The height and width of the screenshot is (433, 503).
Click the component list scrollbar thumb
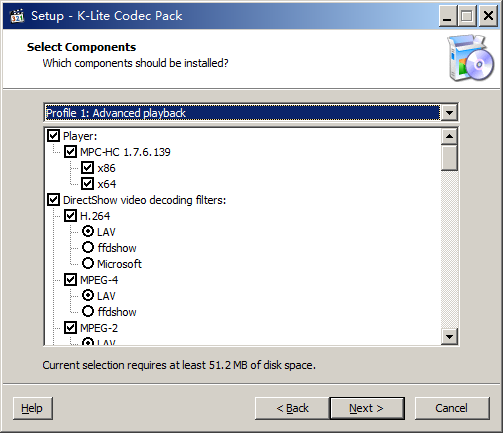449,158
